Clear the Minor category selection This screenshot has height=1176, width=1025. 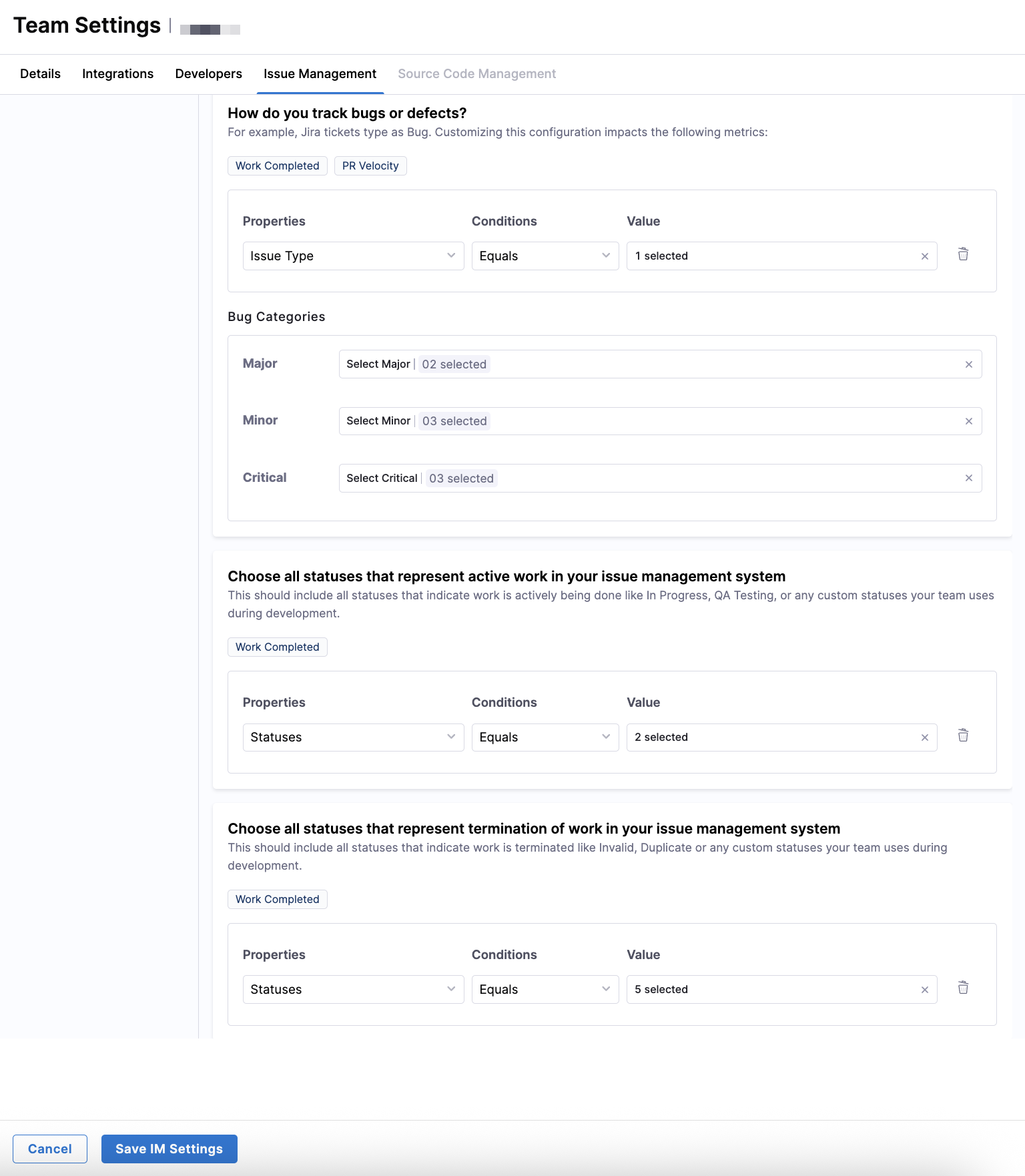pos(968,421)
